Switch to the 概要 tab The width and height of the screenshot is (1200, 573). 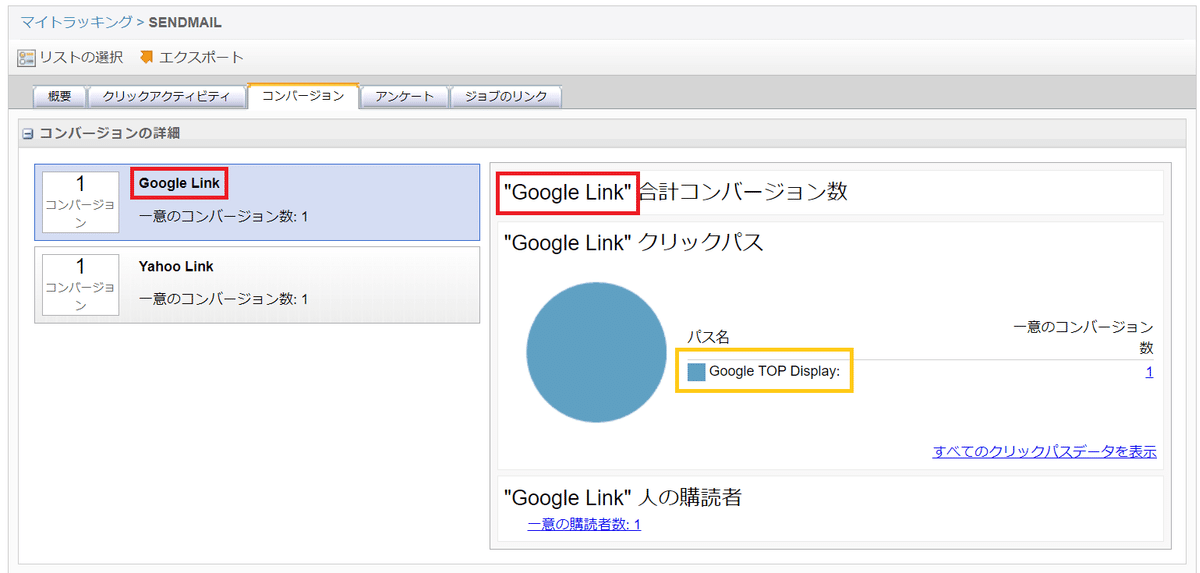pyautogui.click(x=60, y=97)
